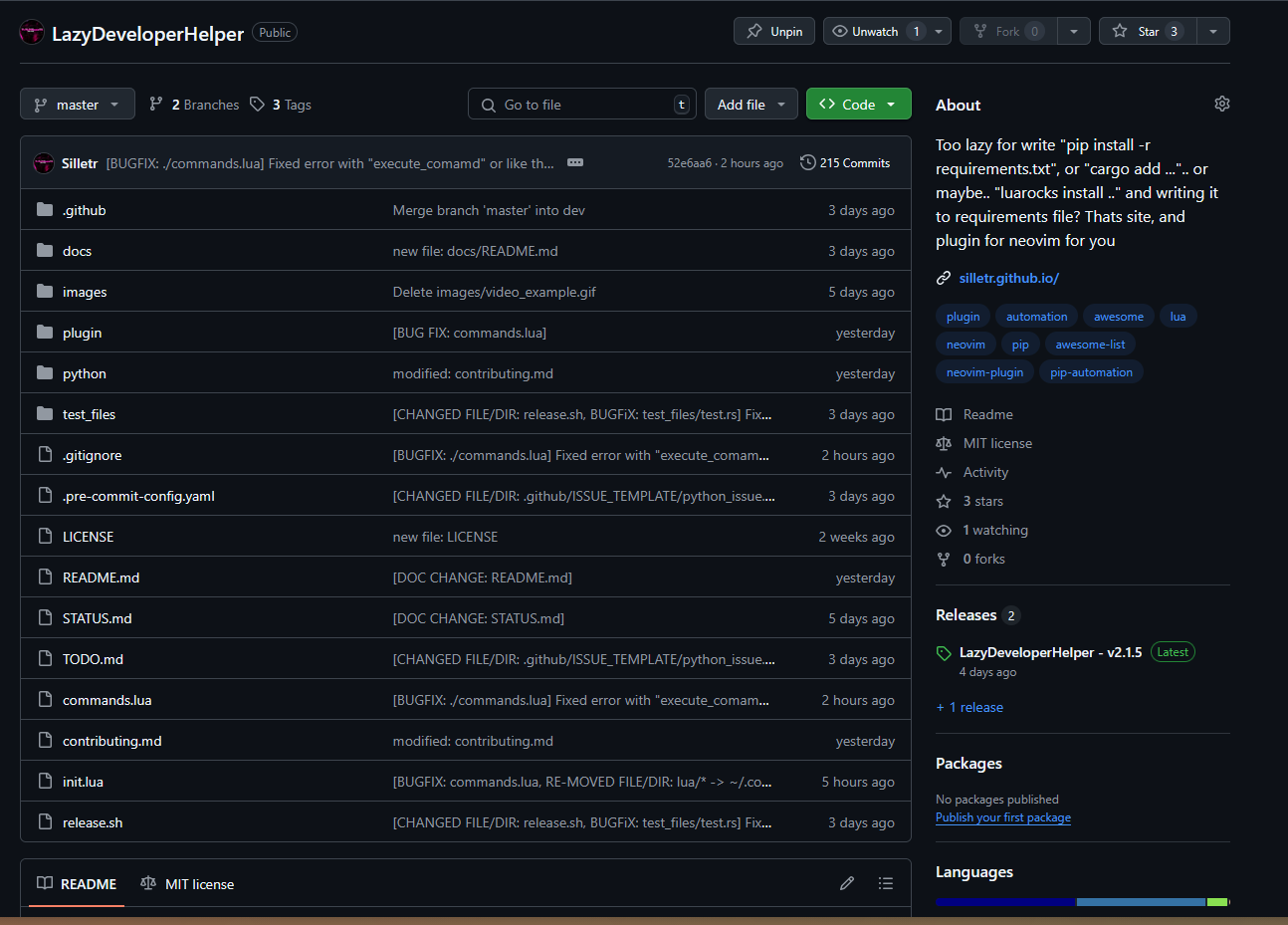The height and width of the screenshot is (925, 1288).
Task: Open the TODO.md file
Action: tap(93, 659)
